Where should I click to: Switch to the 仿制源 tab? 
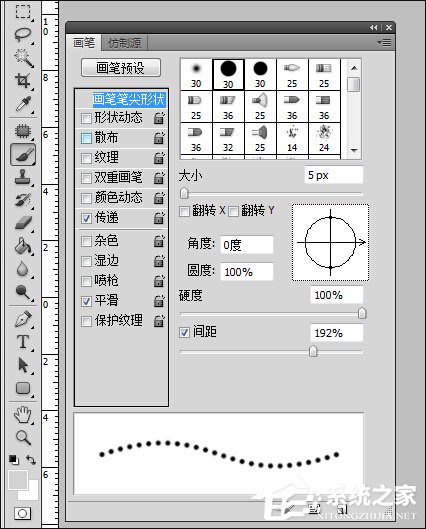pos(124,43)
